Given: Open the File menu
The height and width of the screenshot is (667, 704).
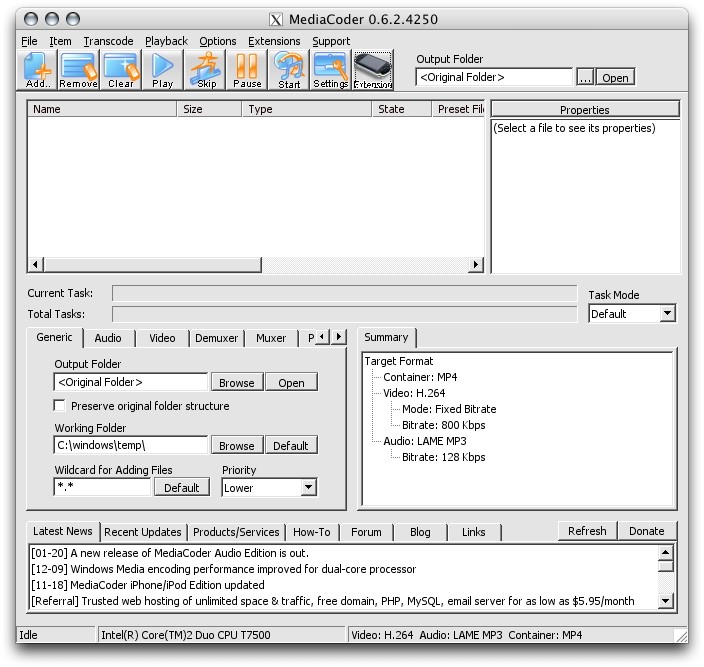Looking at the screenshot, I should (x=29, y=41).
